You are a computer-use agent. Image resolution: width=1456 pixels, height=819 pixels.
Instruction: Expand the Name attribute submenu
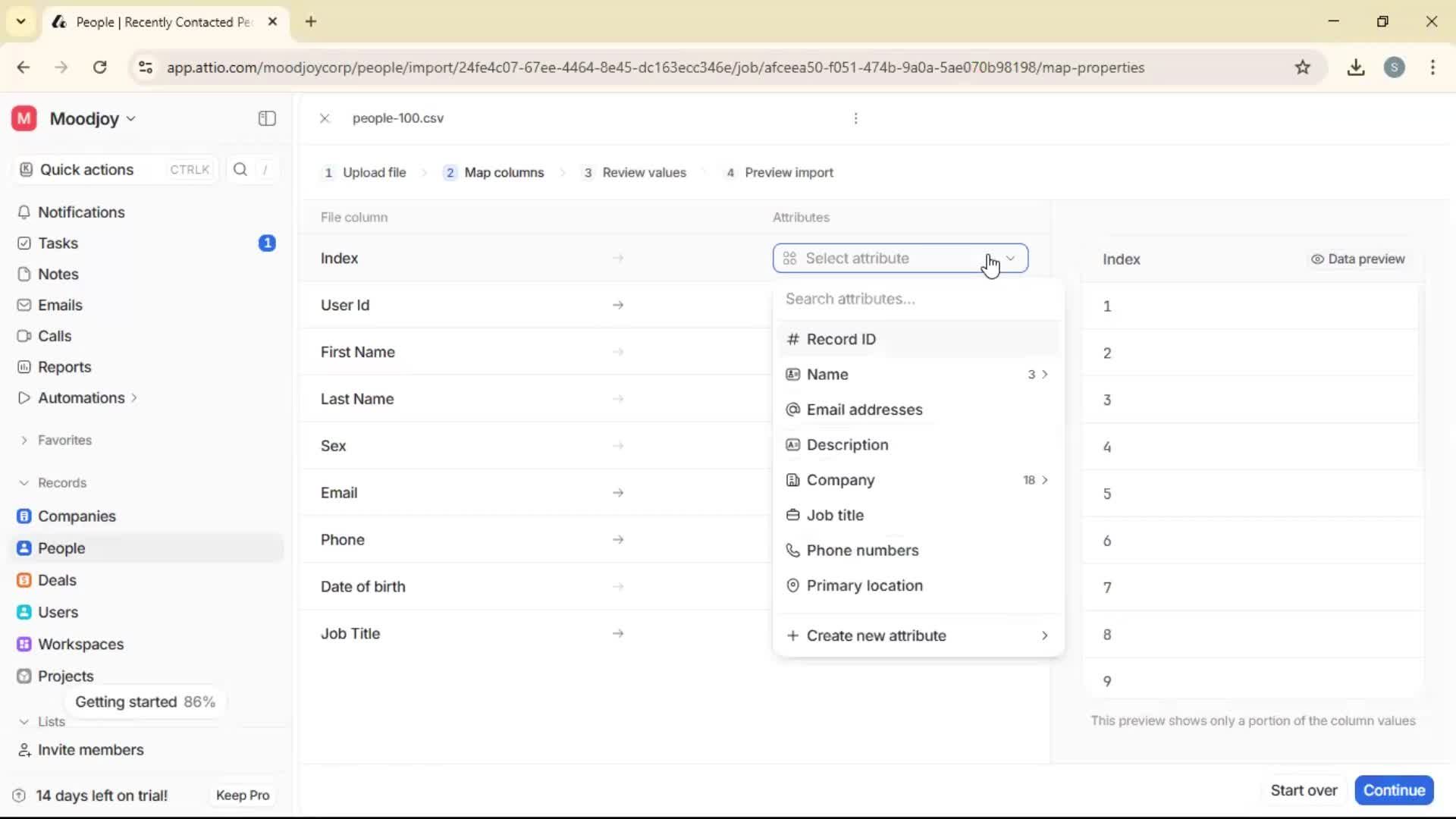pyautogui.click(x=1045, y=374)
